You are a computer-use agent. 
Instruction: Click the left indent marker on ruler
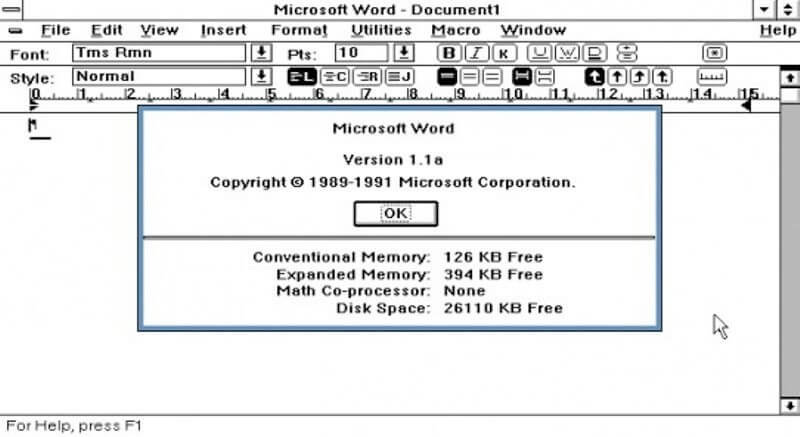(34, 106)
